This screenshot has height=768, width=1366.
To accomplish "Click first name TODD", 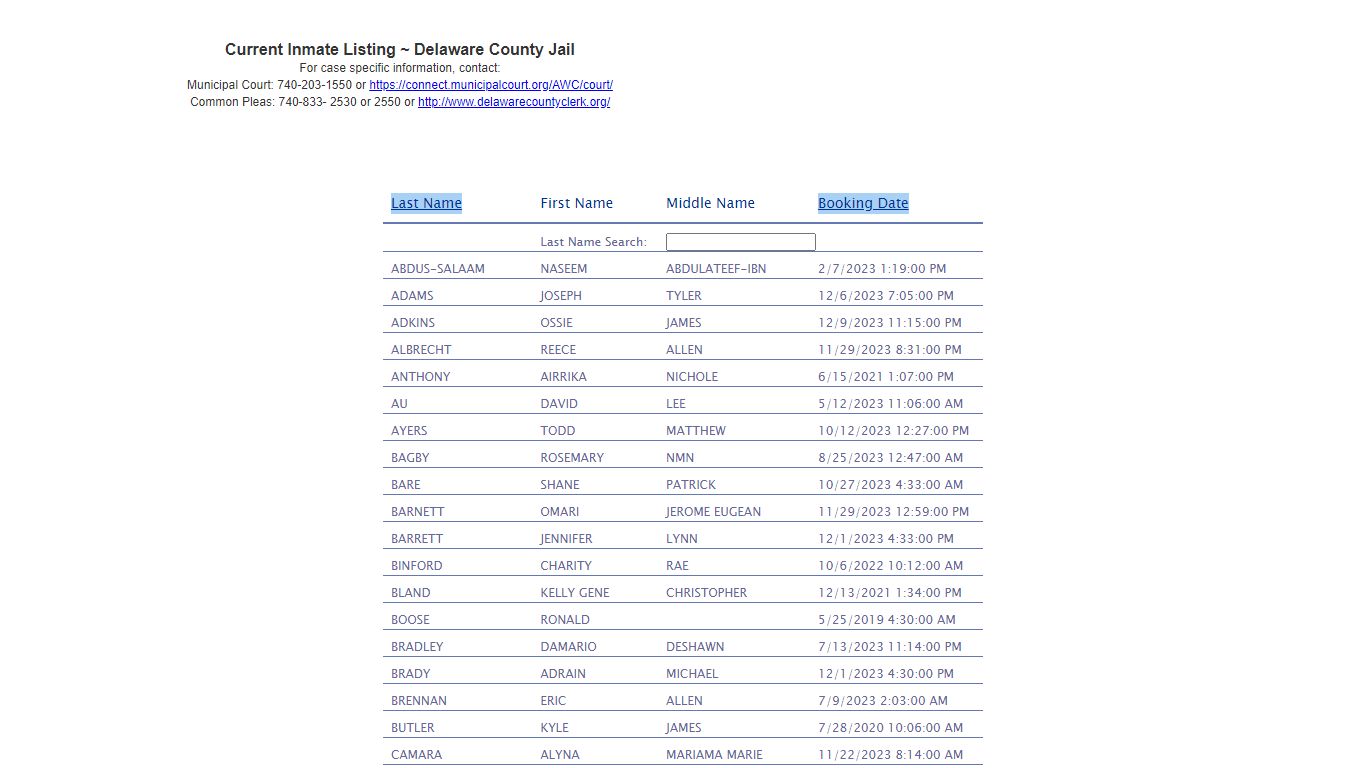I will tap(558, 431).
